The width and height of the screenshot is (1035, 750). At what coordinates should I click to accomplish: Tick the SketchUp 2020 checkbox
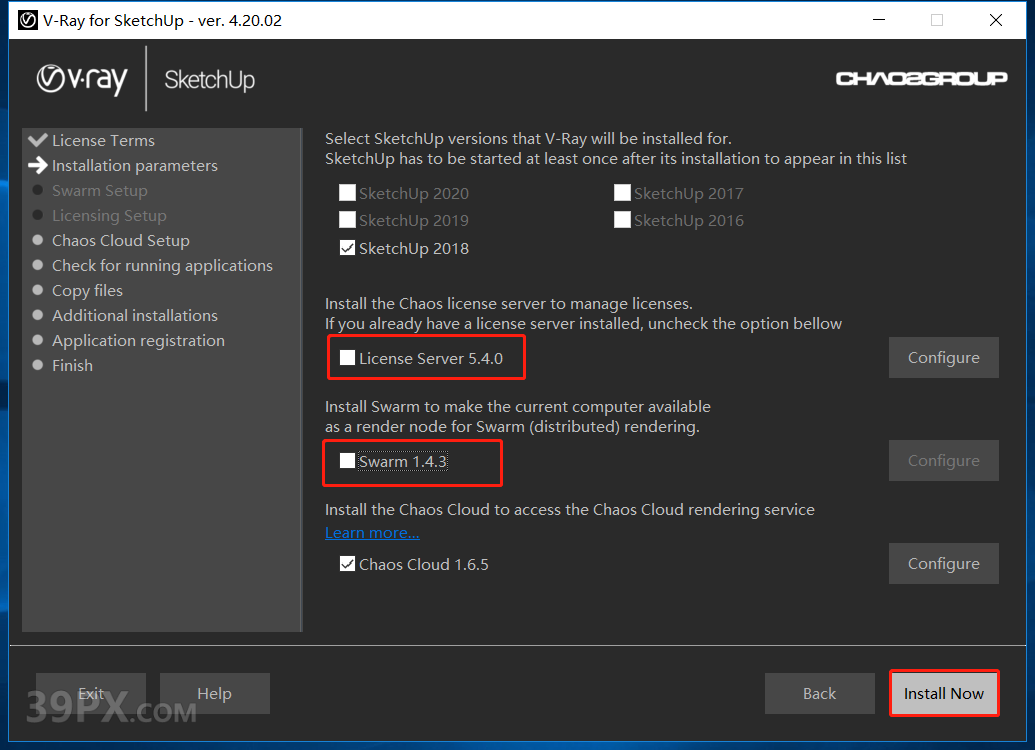(347, 193)
